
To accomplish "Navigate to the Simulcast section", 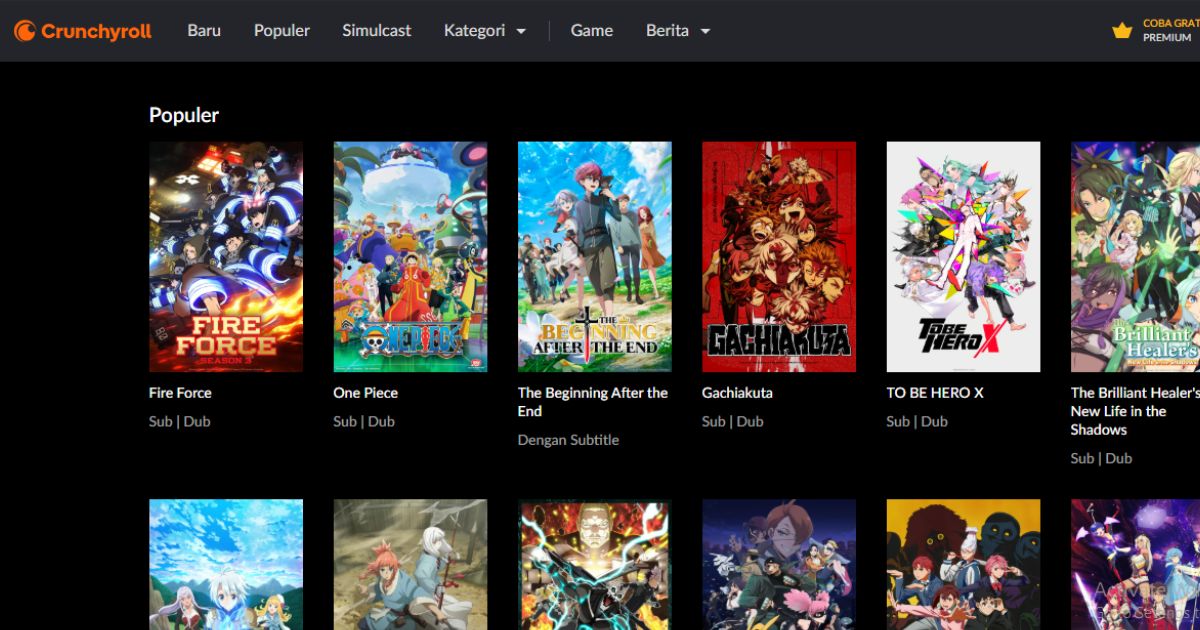I will 376,30.
